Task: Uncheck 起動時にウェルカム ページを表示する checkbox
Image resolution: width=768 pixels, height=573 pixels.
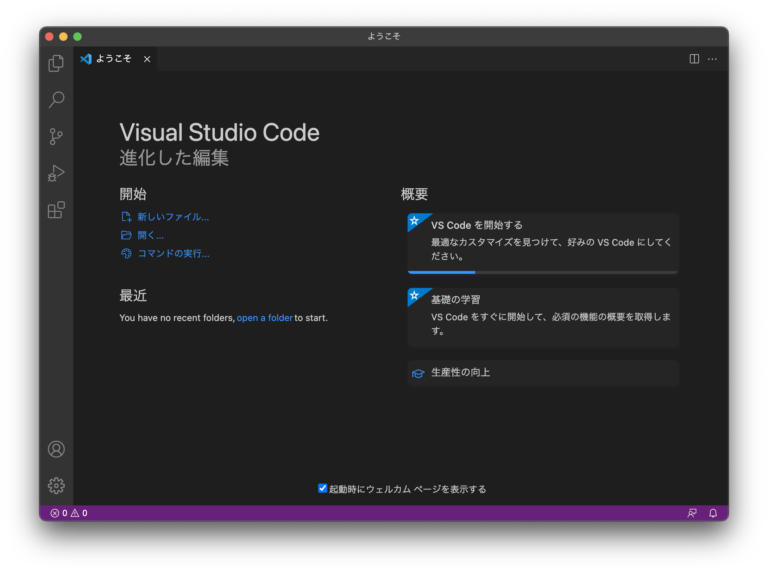Action: point(323,488)
